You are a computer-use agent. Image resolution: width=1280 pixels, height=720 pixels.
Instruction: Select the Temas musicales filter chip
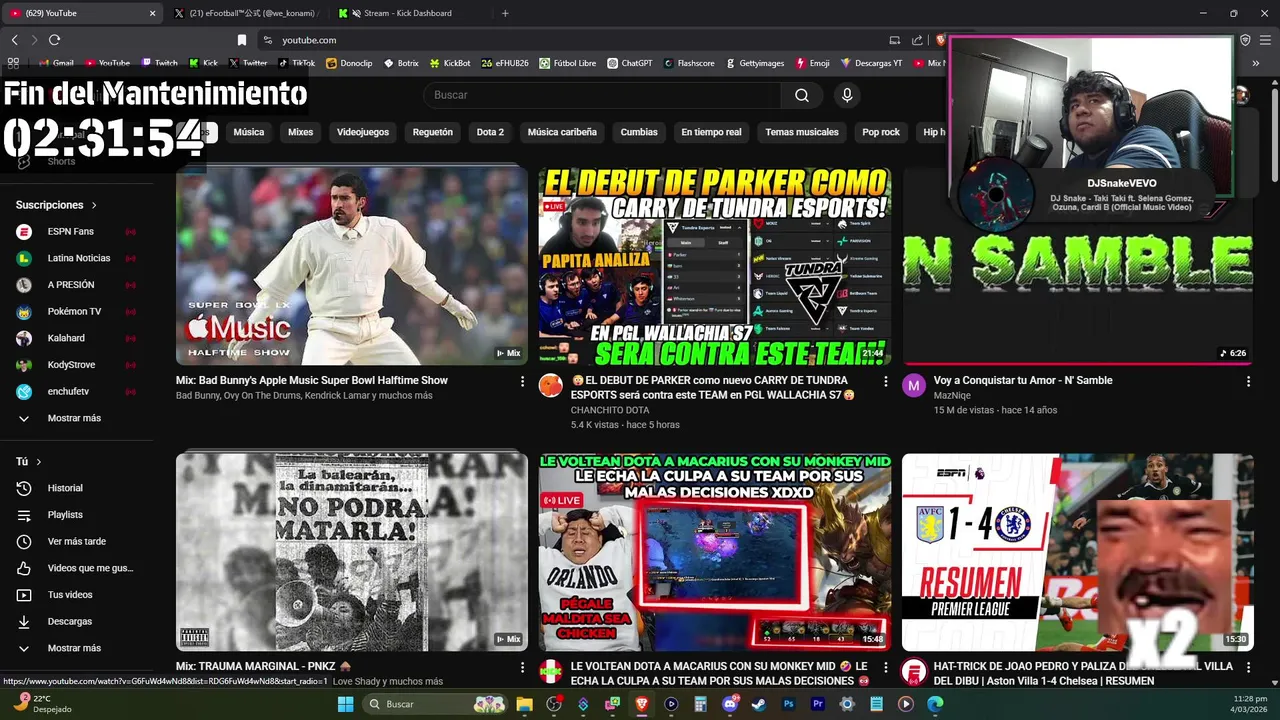coord(802,132)
